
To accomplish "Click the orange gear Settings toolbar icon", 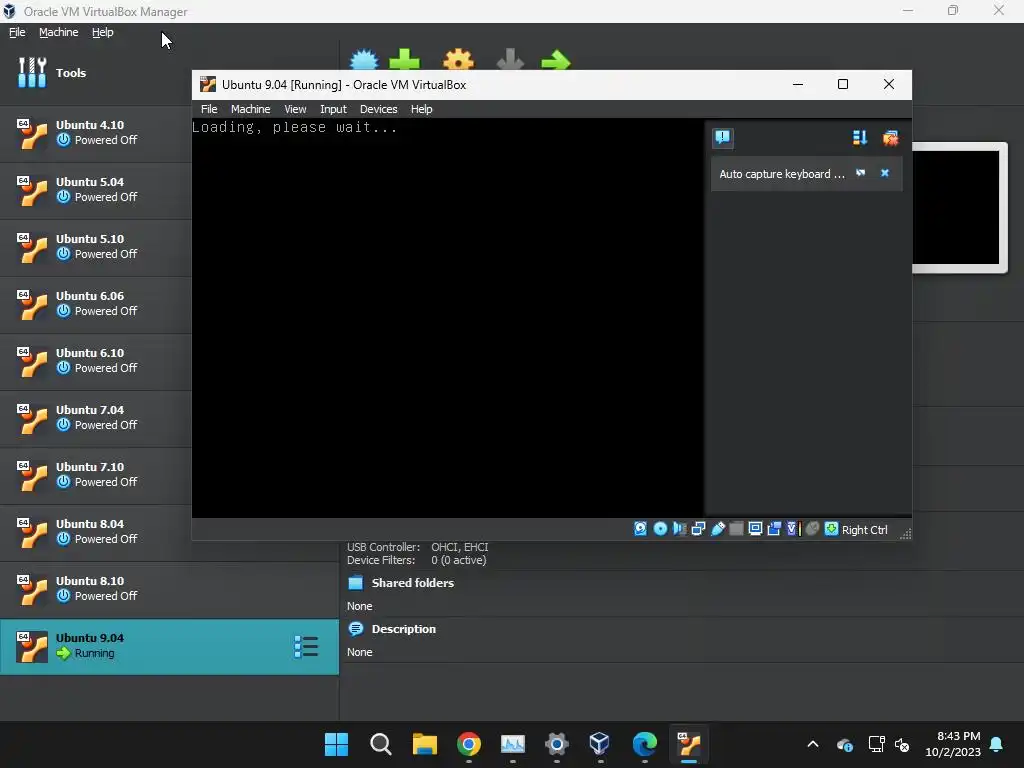I will coord(458,60).
